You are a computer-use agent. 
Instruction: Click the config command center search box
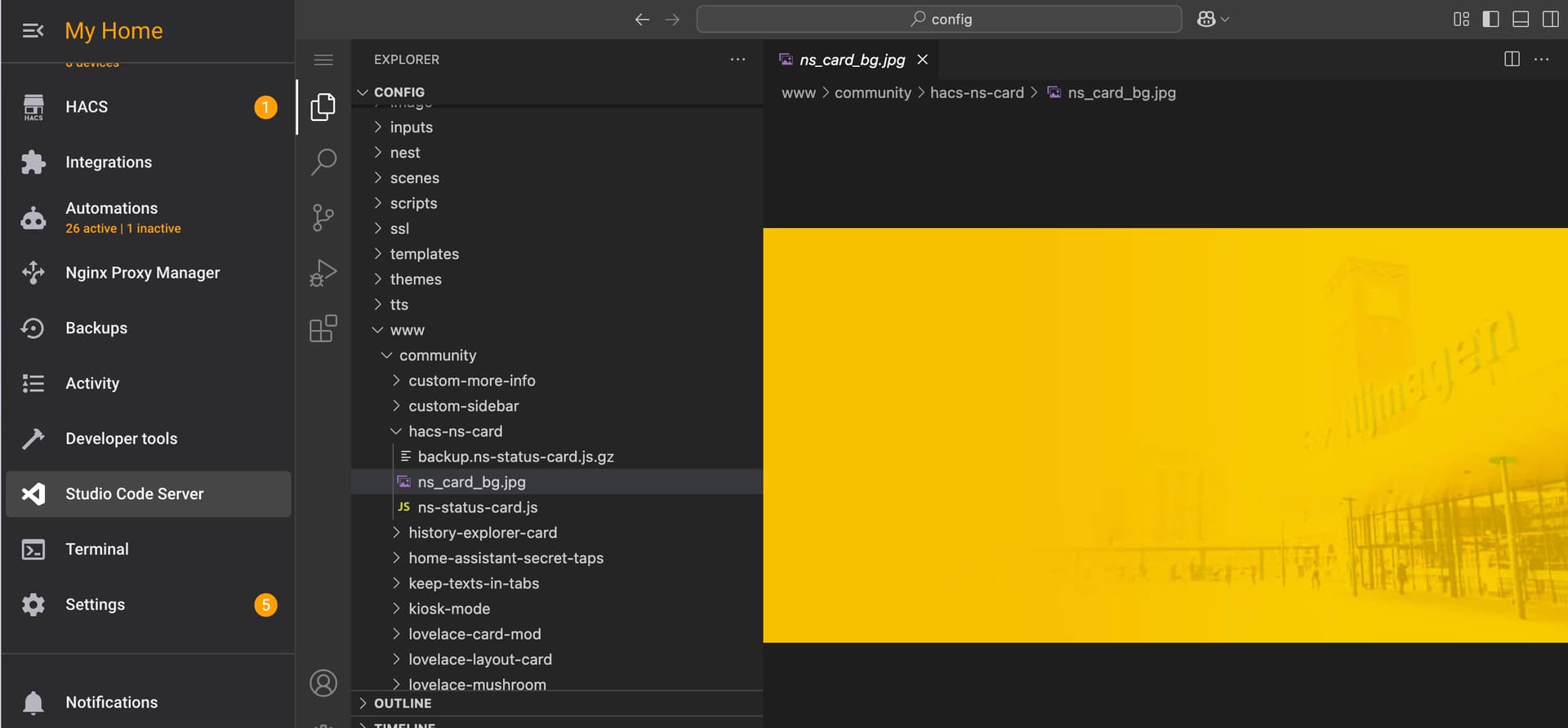(938, 19)
